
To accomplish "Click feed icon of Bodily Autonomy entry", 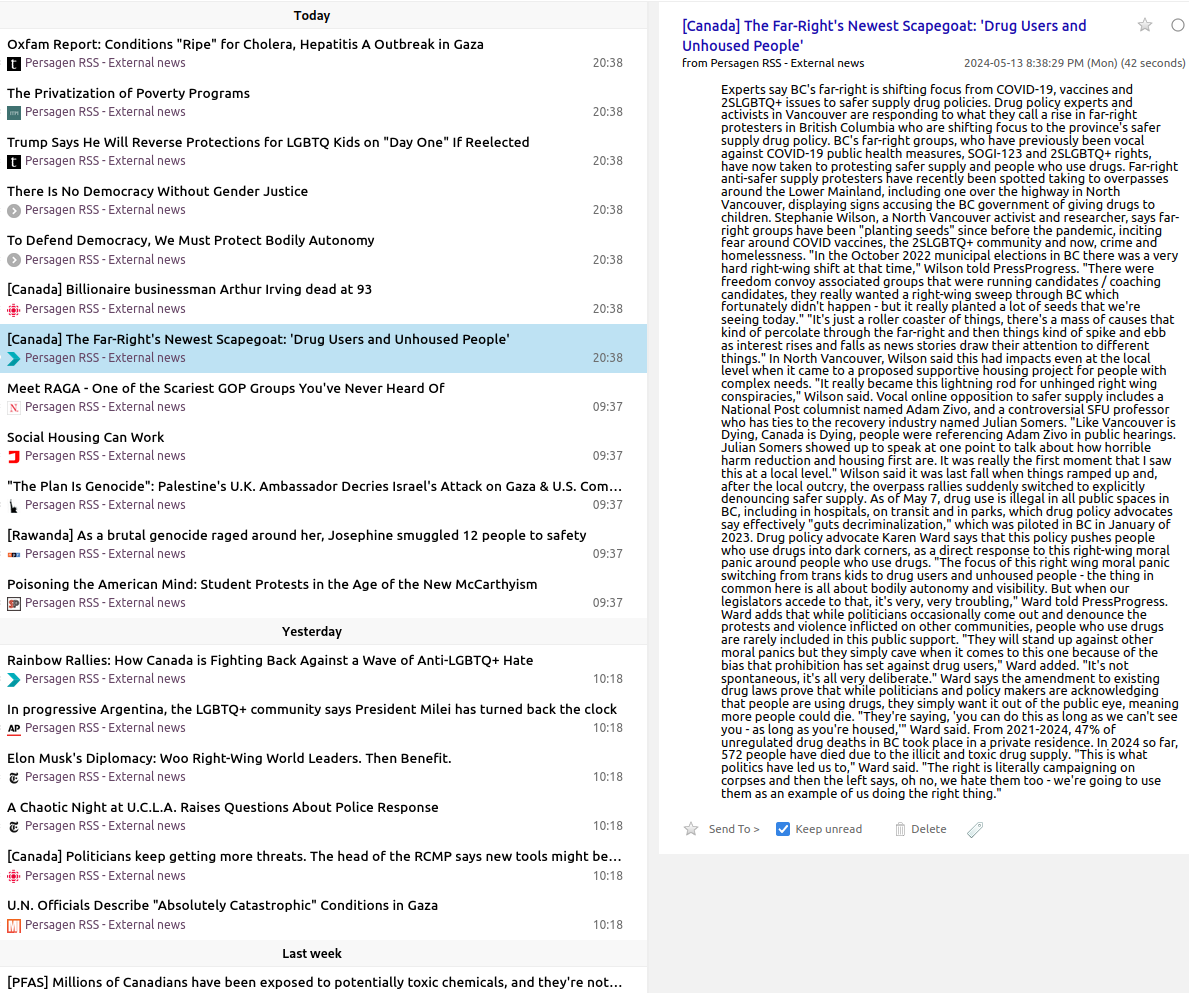I will coord(14,260).
